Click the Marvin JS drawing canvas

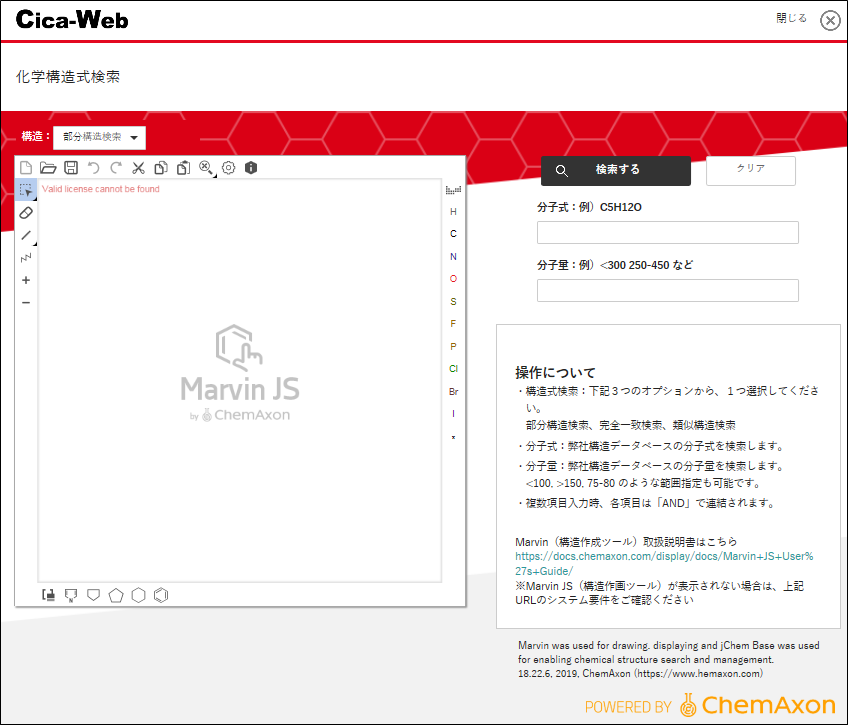240,381
